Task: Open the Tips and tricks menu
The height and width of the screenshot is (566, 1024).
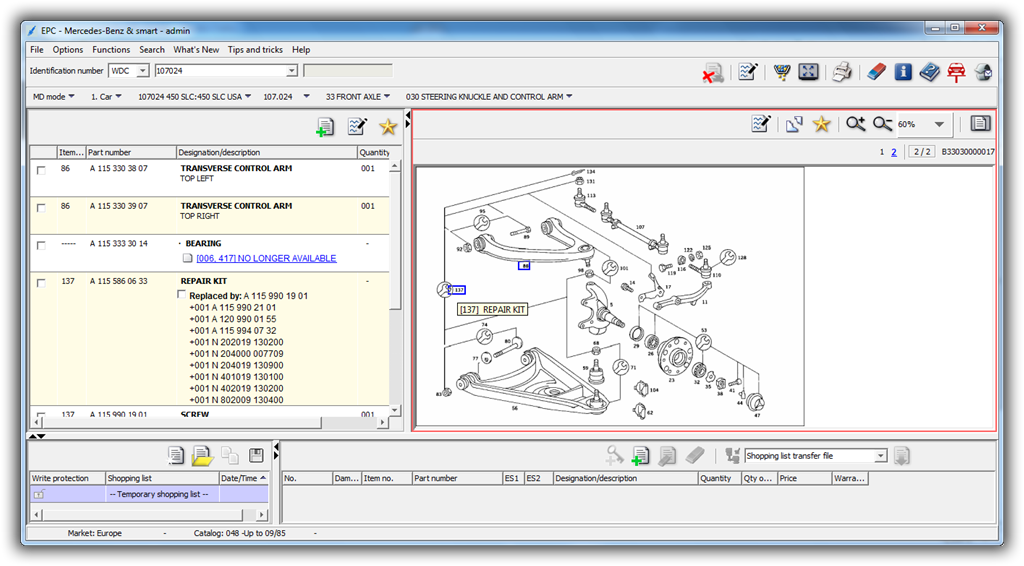Action: pos(255,50)
